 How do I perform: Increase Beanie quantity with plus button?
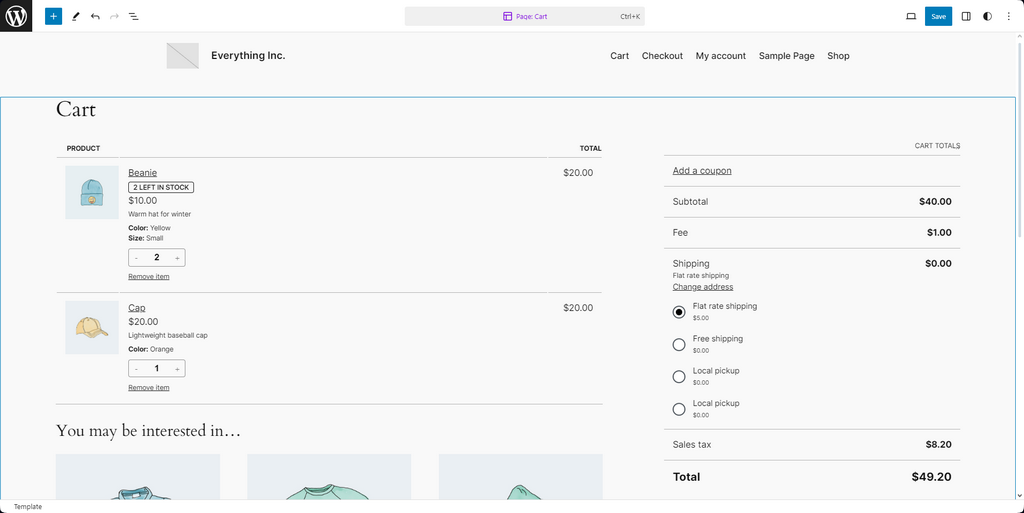pos(177,258)
